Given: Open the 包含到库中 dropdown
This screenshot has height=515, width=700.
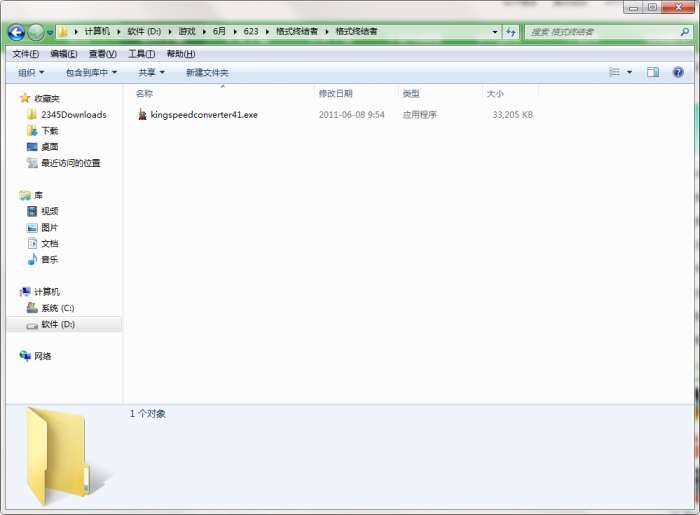Looking at the screenshot, I should 91,72.
